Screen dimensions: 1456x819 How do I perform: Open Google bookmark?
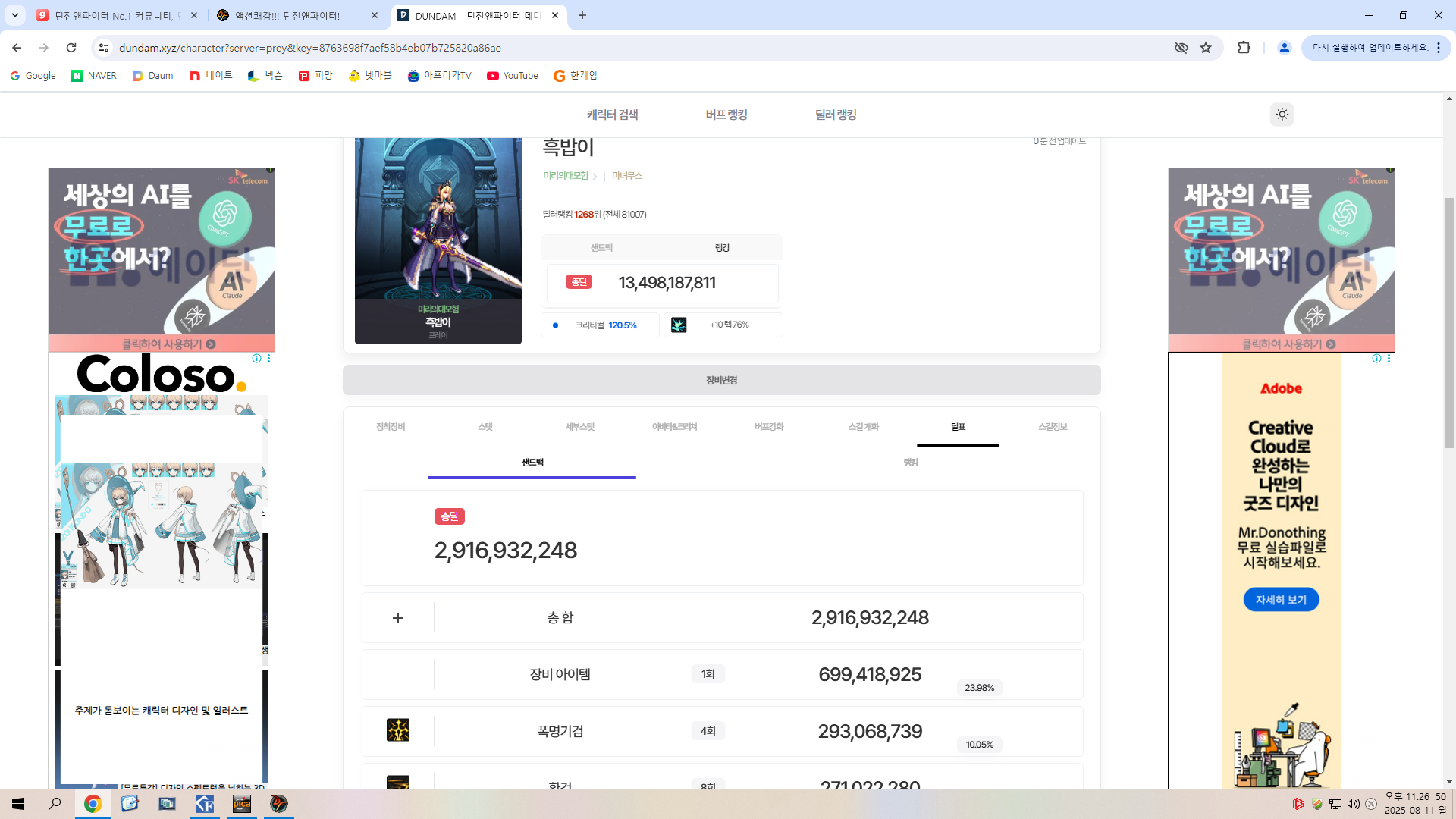click(x=33, y=76)
